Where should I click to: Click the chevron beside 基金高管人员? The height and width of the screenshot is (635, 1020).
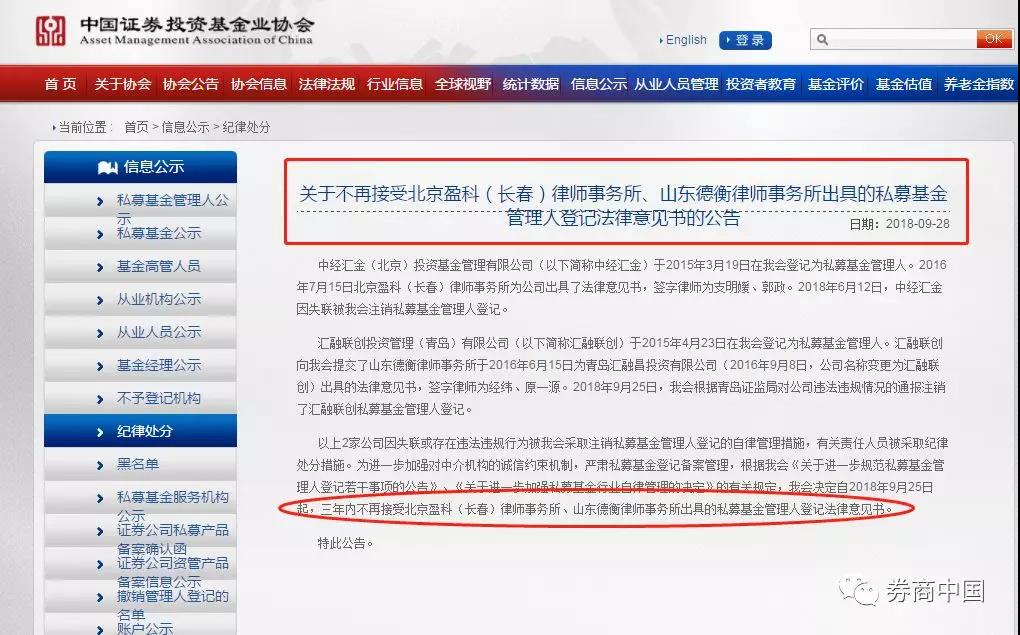click(100, 267)
